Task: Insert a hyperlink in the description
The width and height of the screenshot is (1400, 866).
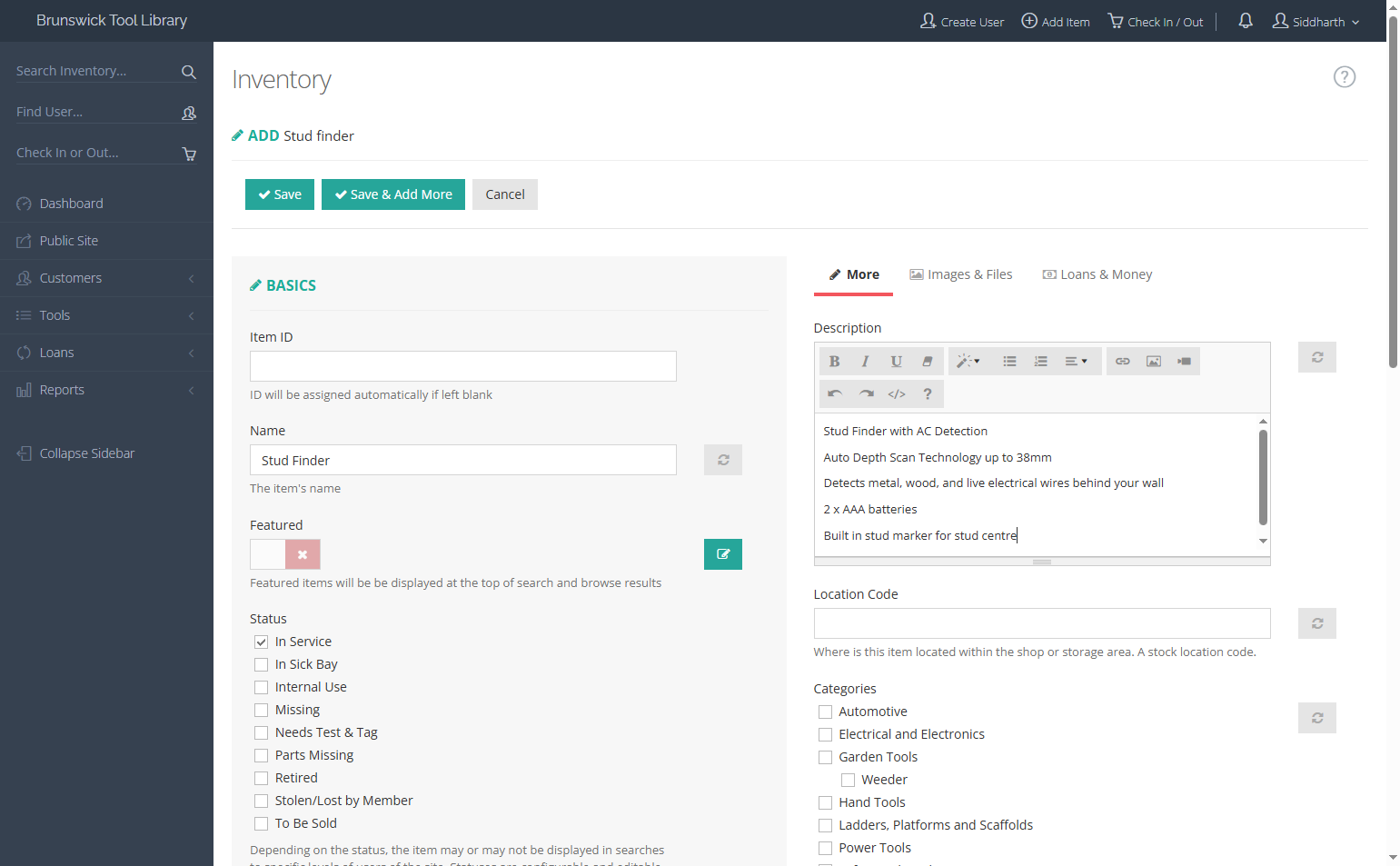Action: (x=1123, y=362)
